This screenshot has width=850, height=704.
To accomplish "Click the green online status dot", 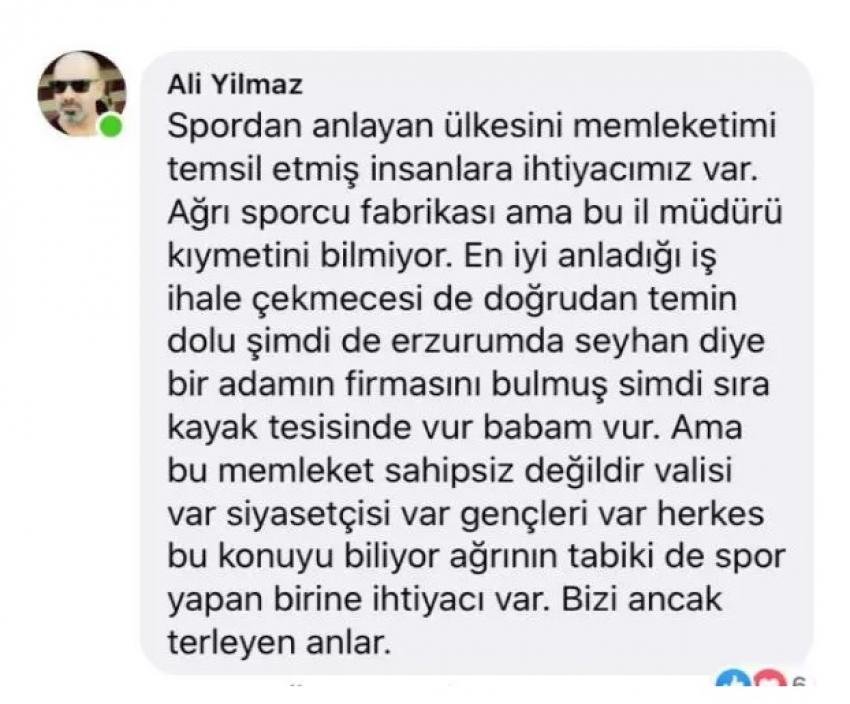I will [x=110, y=126].
